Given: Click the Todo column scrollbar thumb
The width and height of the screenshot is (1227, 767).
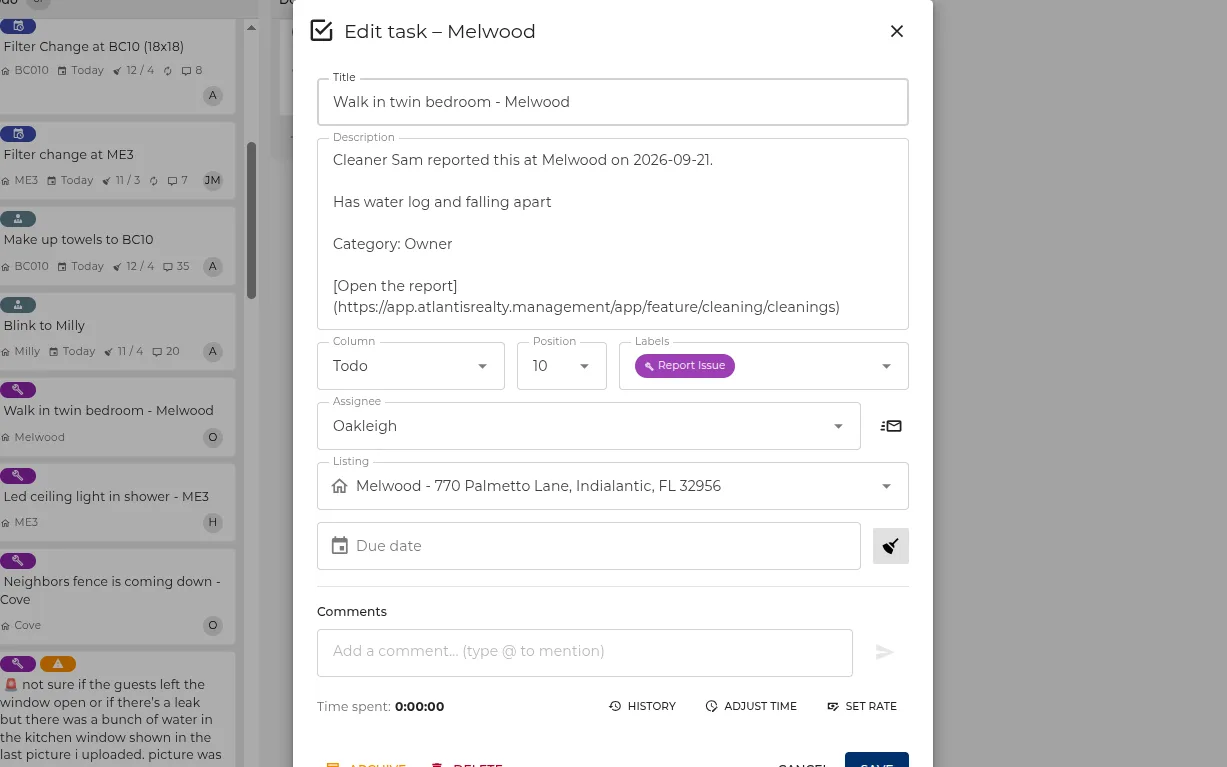Looking at the screenshot, I should [252, 220].
